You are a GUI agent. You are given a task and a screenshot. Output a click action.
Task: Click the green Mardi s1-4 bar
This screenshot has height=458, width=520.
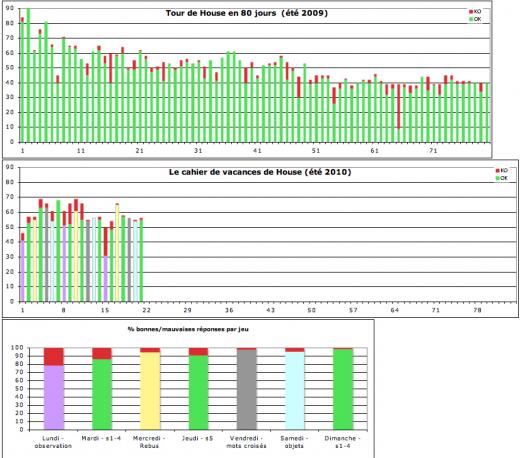tap(102, 394)
